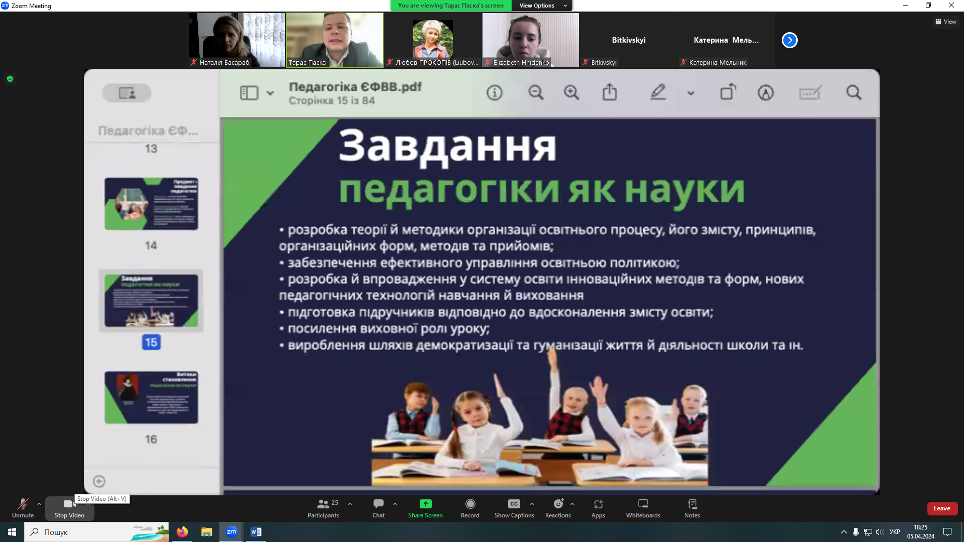Start recording the meeting
The width and height of the screenshot is (964, 542).
tap(469, 508)
